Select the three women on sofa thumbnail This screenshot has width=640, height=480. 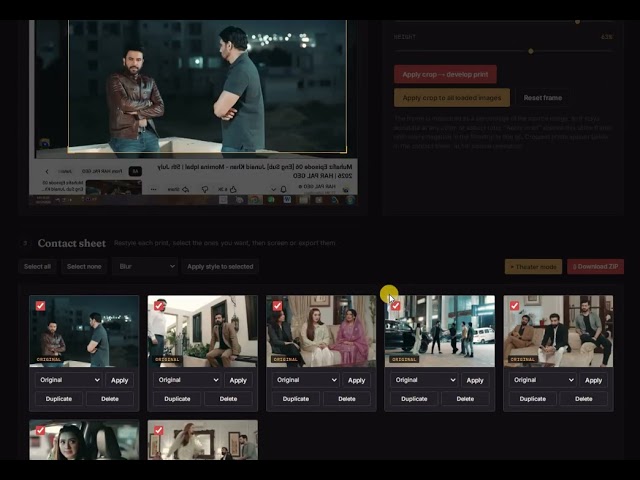coord(321,331)
